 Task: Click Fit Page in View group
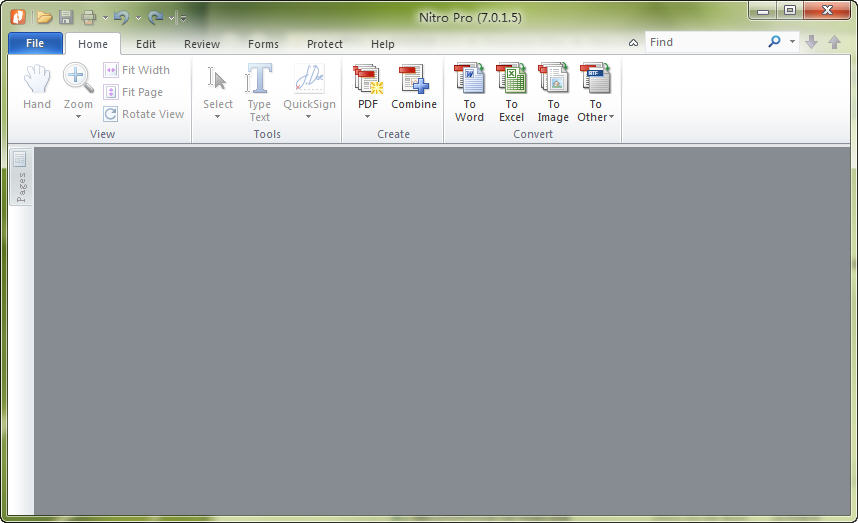134,92
